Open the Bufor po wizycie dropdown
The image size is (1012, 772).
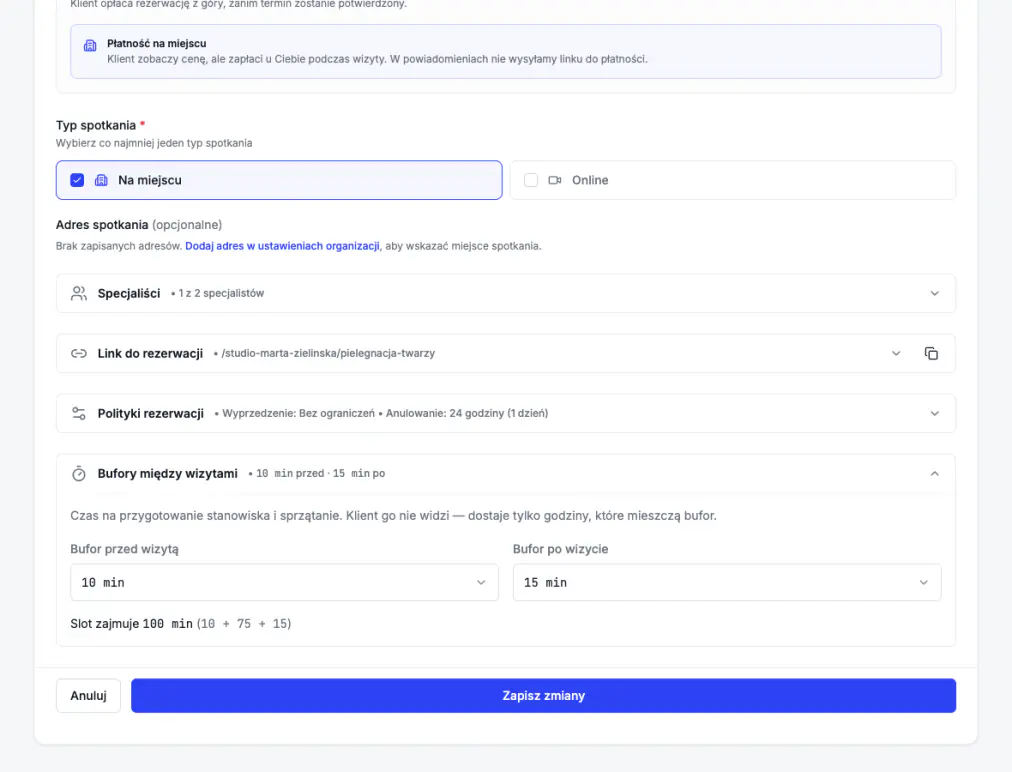[x=727, y=582]
